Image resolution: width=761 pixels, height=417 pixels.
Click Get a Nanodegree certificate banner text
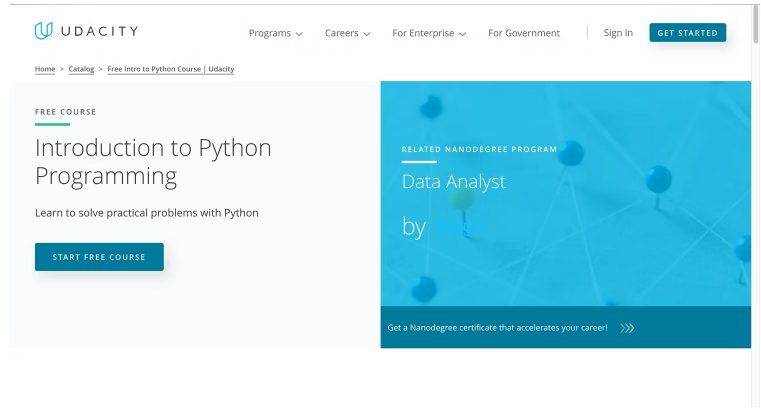497,328
